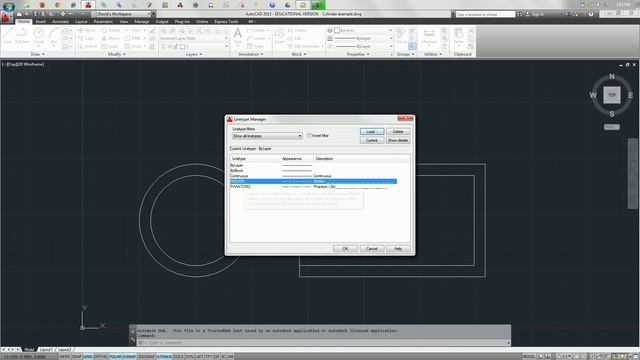Click the Measure utility tool

point(429,36)
